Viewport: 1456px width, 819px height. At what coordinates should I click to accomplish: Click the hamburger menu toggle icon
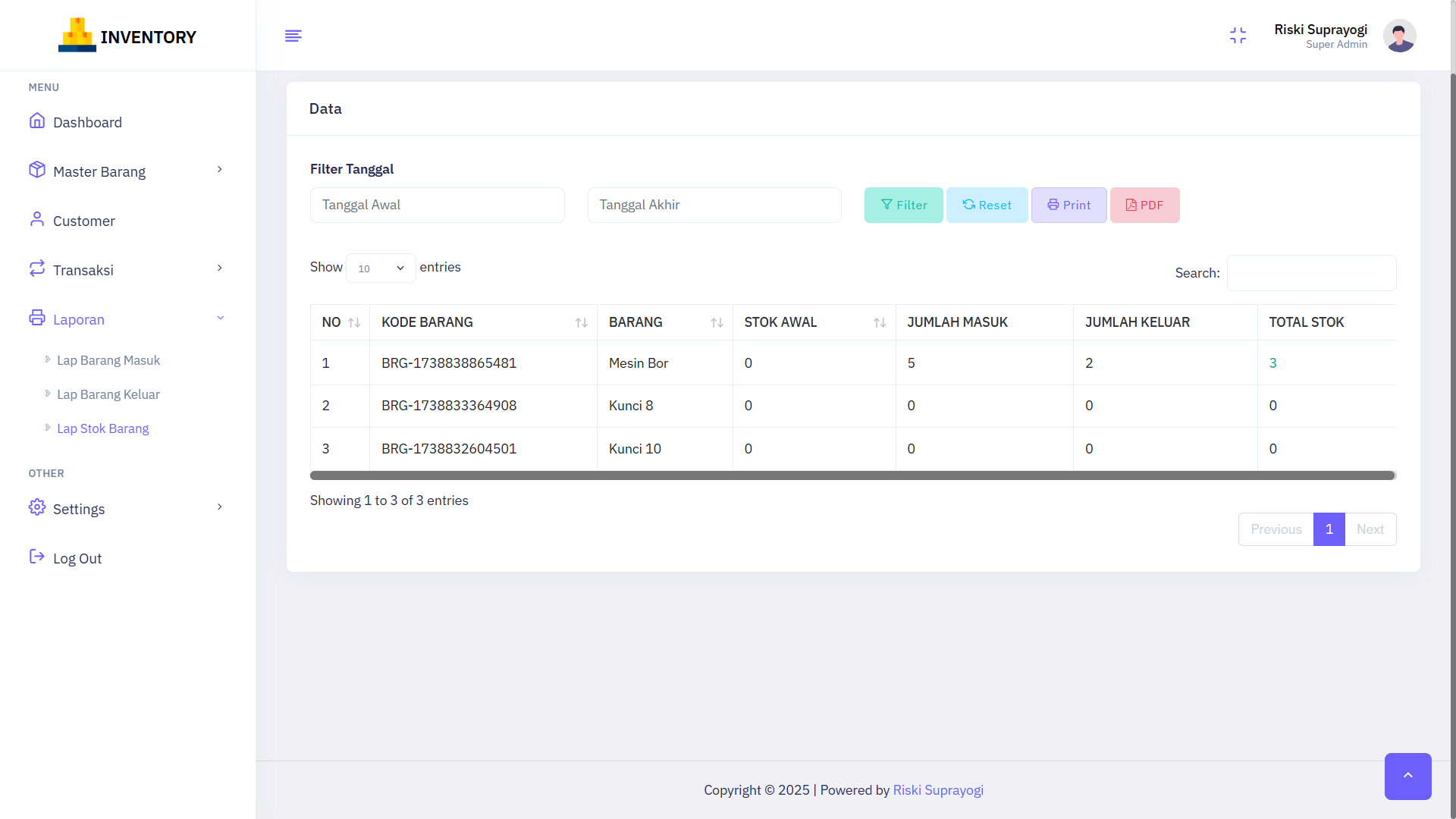(293, 36)
